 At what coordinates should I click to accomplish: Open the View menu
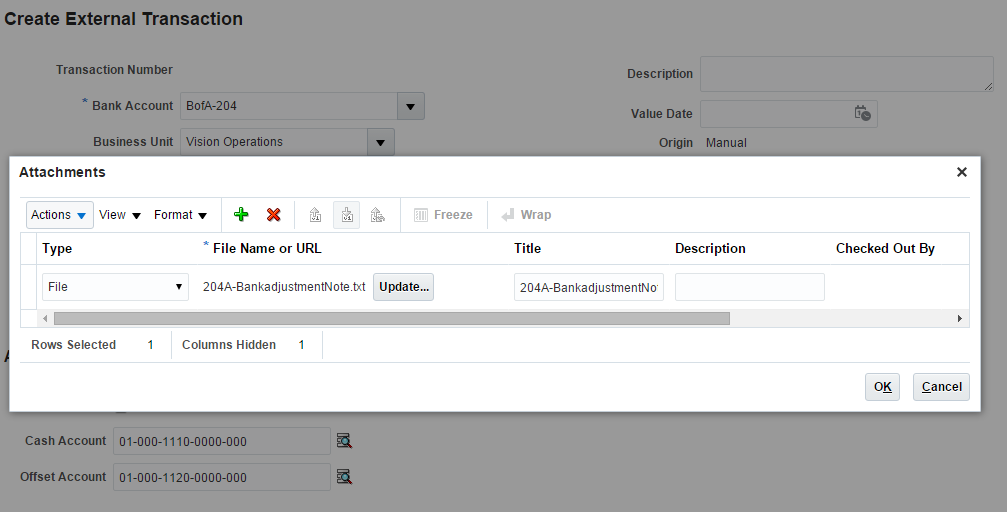coord(120,215)
